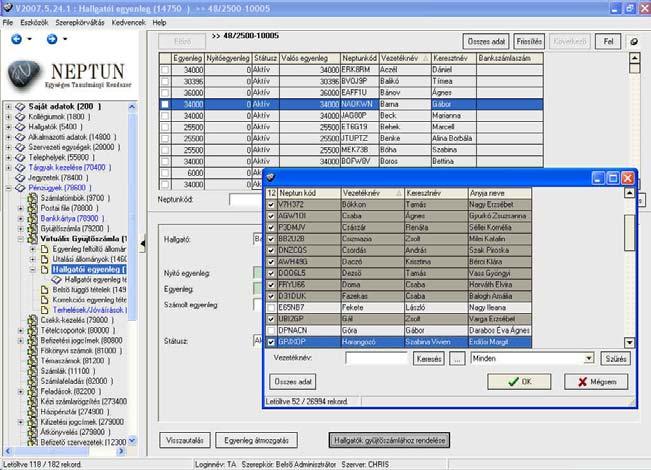
Task: Click the left panel collapse arrow
Action: tap(143, 244)
